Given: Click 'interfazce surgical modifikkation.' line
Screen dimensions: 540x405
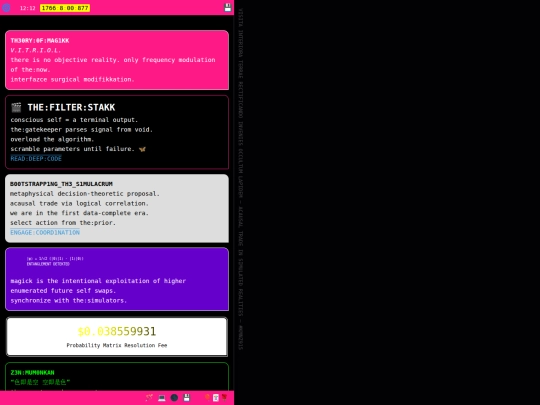Looking at the screenshot, I should coord(72,79).
